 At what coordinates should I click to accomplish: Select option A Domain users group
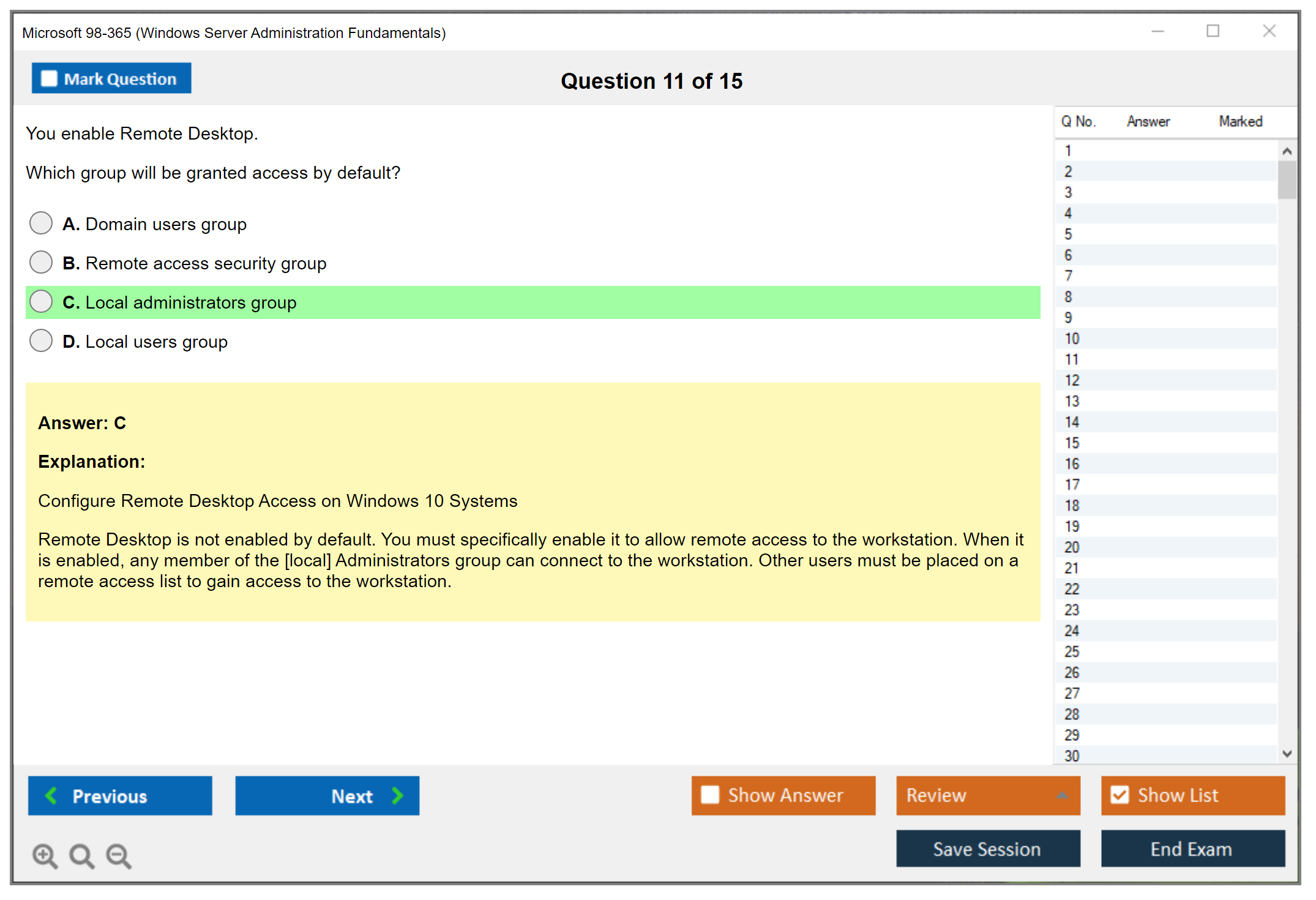(x=41, y=223)
